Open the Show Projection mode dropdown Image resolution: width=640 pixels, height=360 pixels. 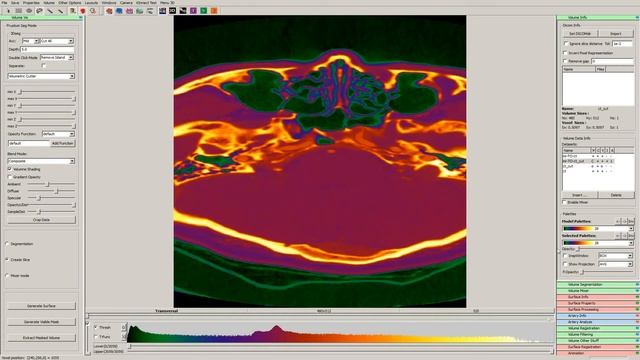(x=616, y=264)
